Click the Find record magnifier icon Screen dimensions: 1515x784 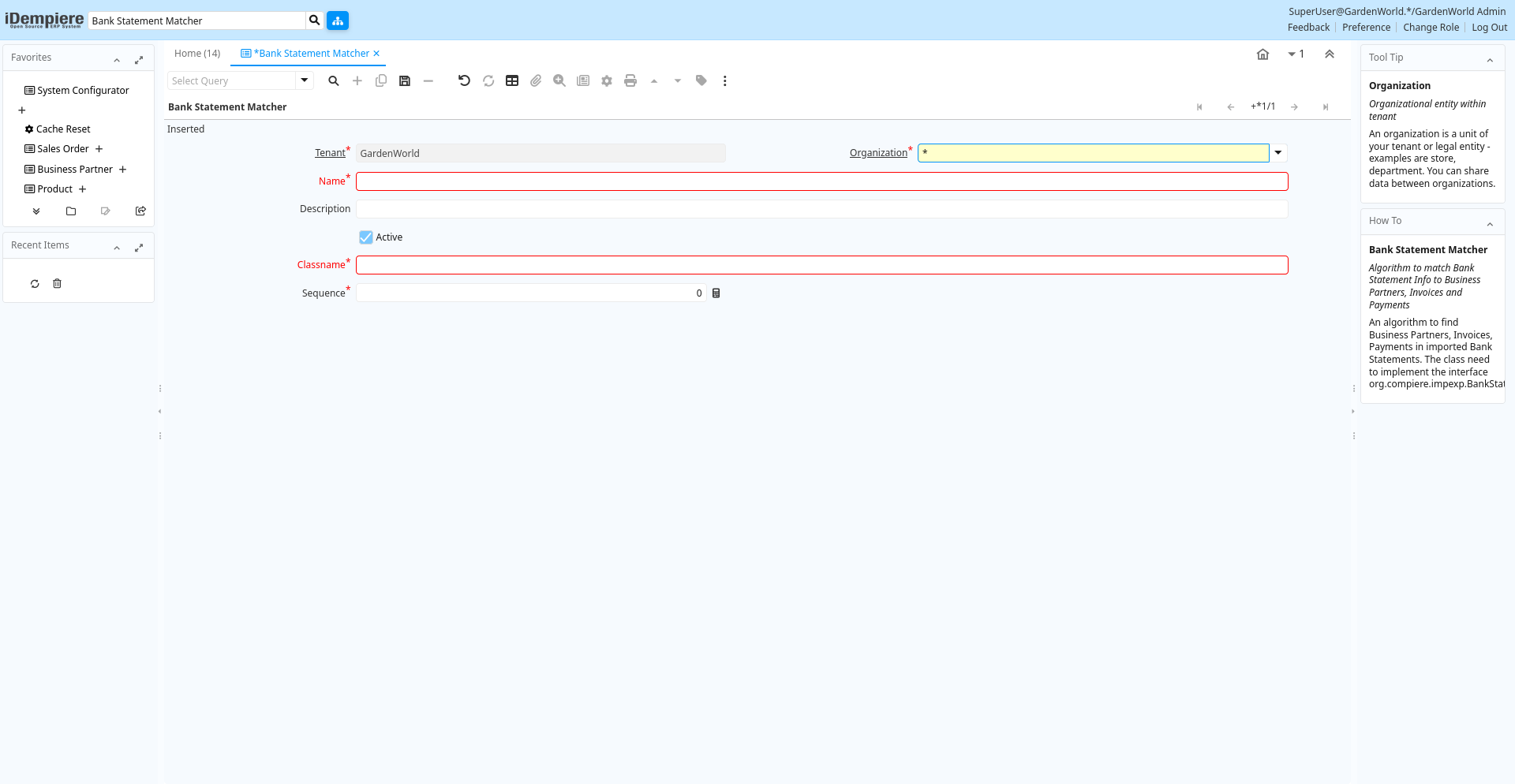(x=334, y=81)
